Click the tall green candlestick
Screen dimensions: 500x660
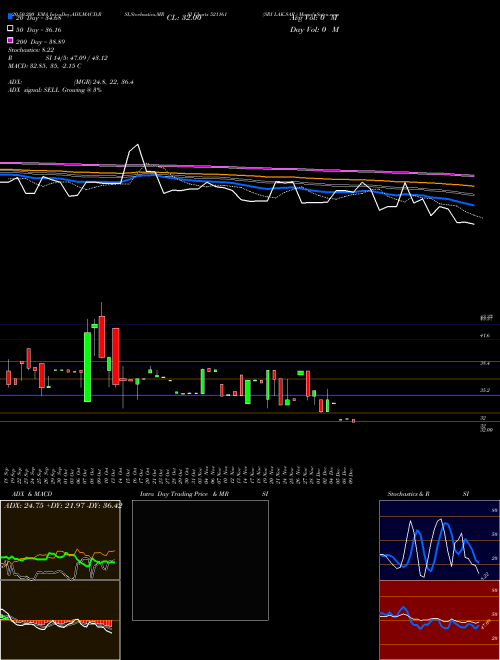(x=88, y=367)
